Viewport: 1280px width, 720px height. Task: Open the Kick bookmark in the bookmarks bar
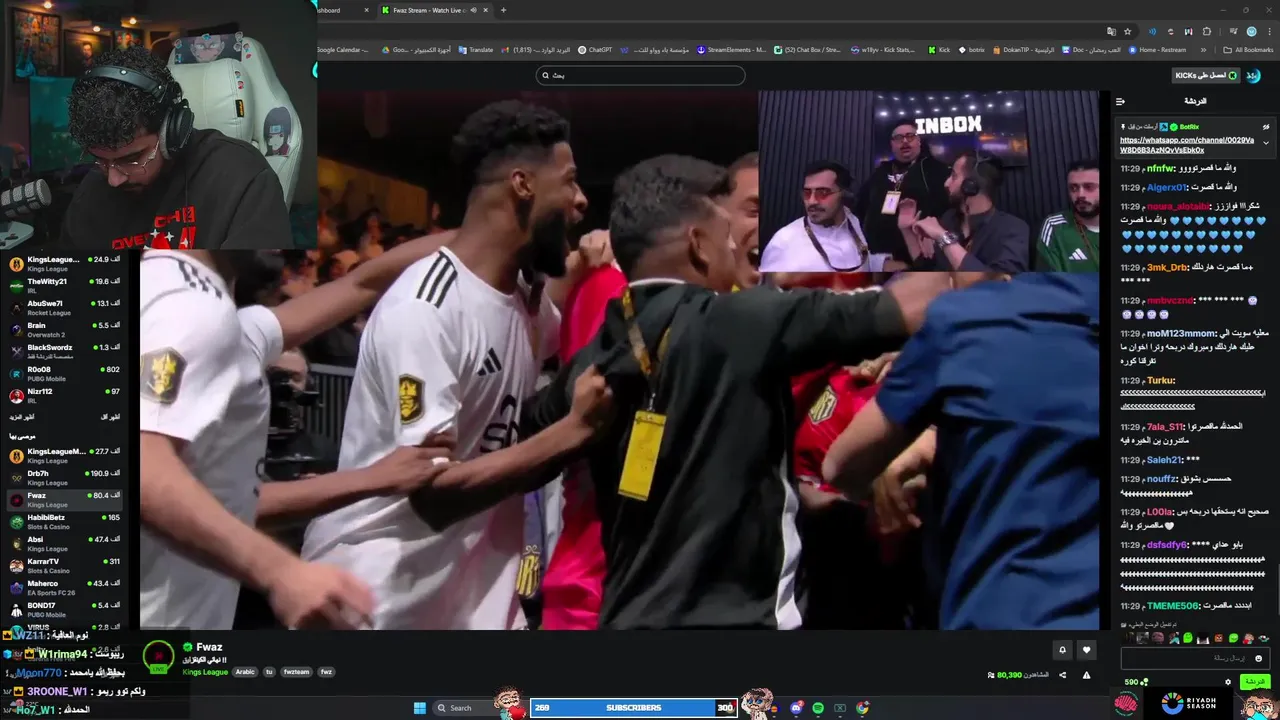(x=939, y=49)
